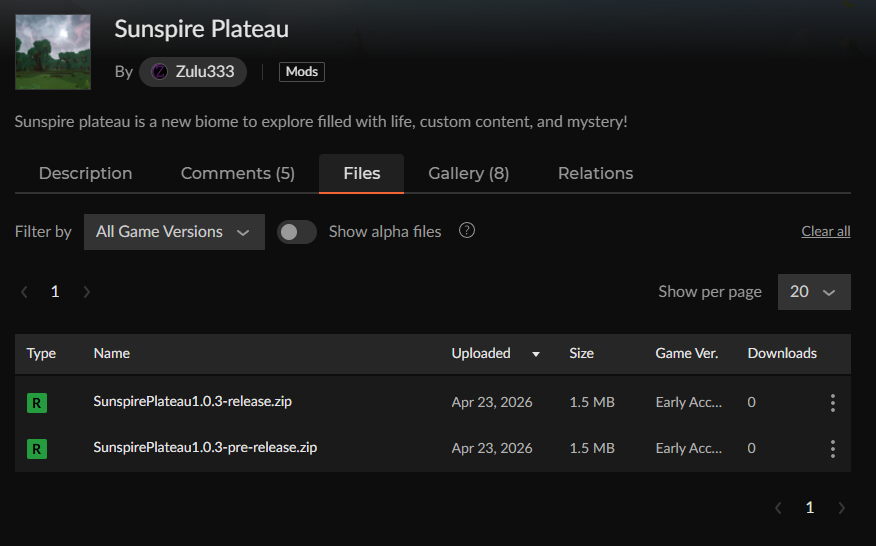Sort by the Name column header
The width and height of the screenshot is (876, 546).
(112, 353)
